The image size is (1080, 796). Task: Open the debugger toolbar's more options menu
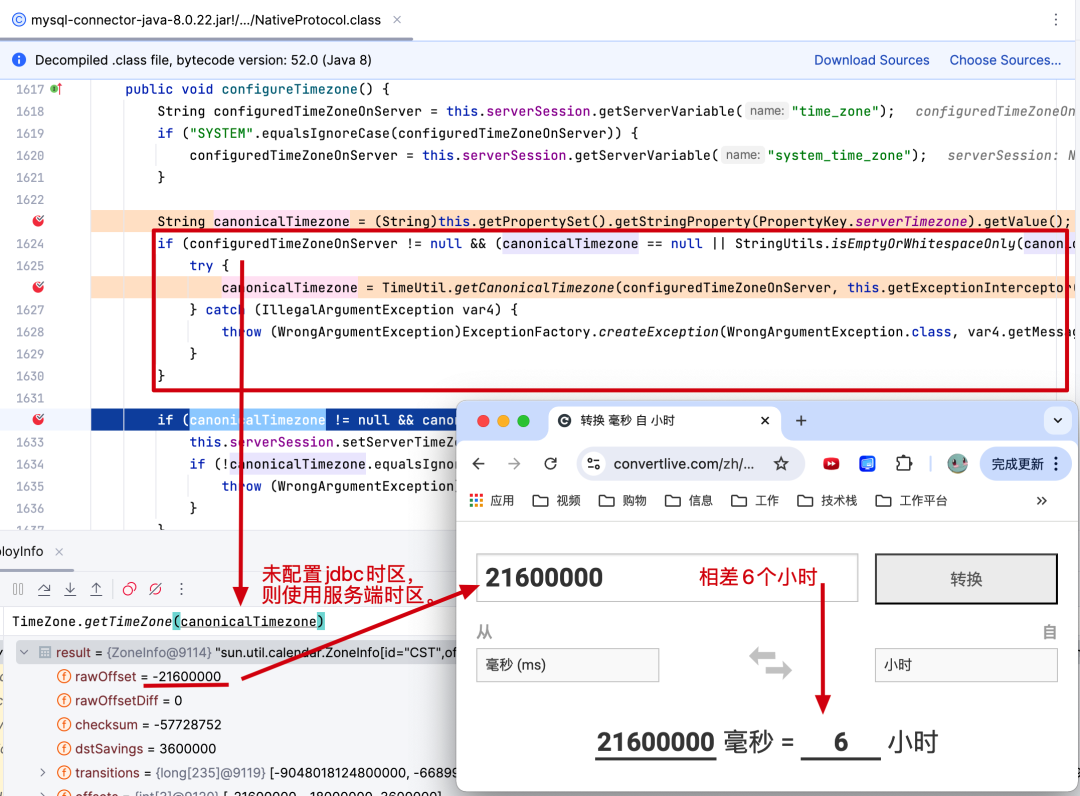coord(181,589)
